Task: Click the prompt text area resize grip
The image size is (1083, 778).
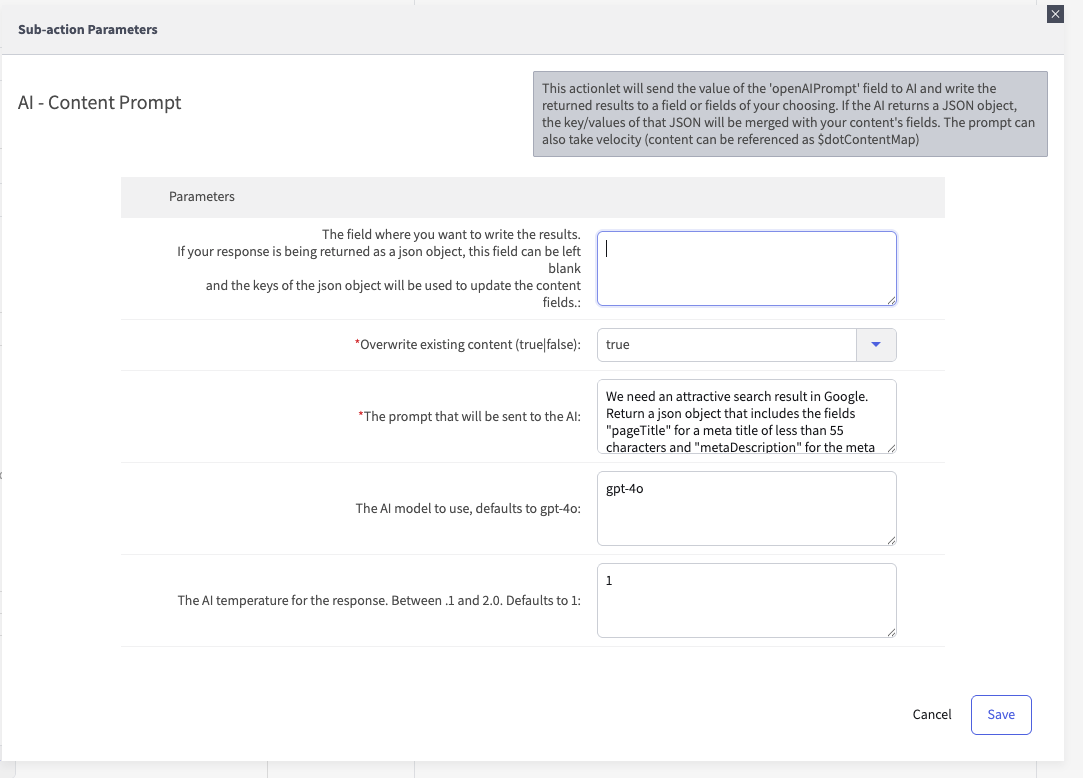Action: coord(890,448)
